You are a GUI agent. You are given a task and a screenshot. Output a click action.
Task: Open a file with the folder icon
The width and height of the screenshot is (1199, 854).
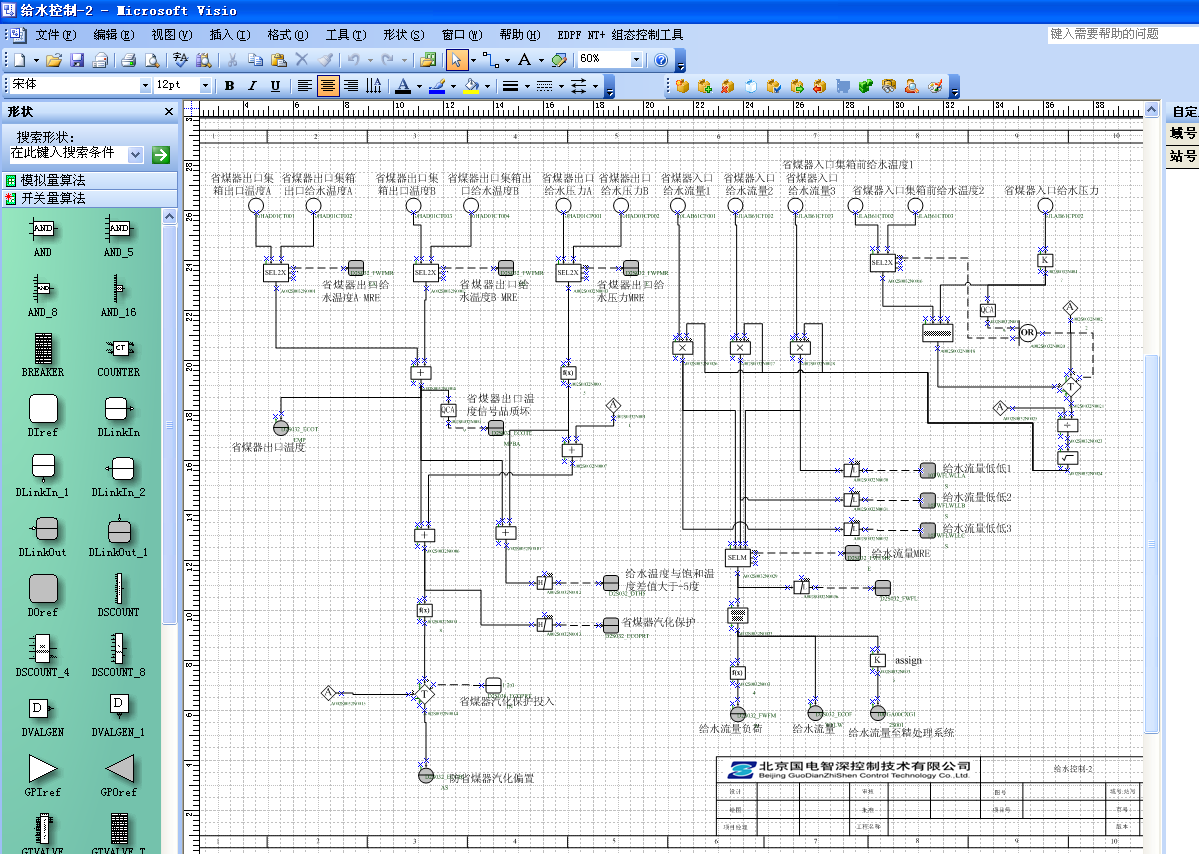[54, 60]
